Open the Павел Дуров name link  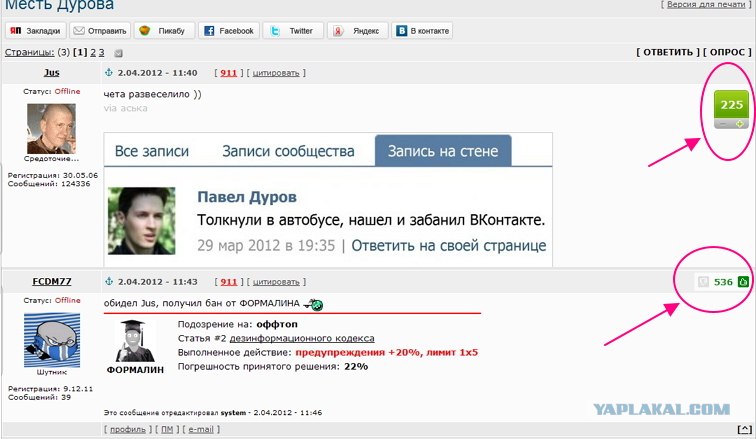(x=247, y=197)
